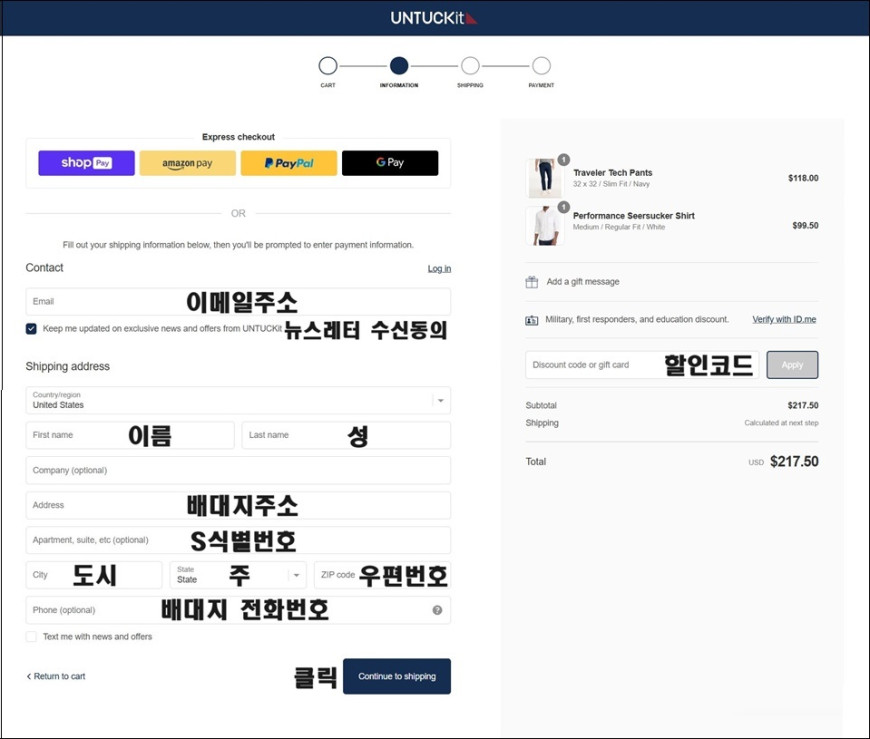
Task: Click the $99.50 price
Action: click(x=805, y=225)
